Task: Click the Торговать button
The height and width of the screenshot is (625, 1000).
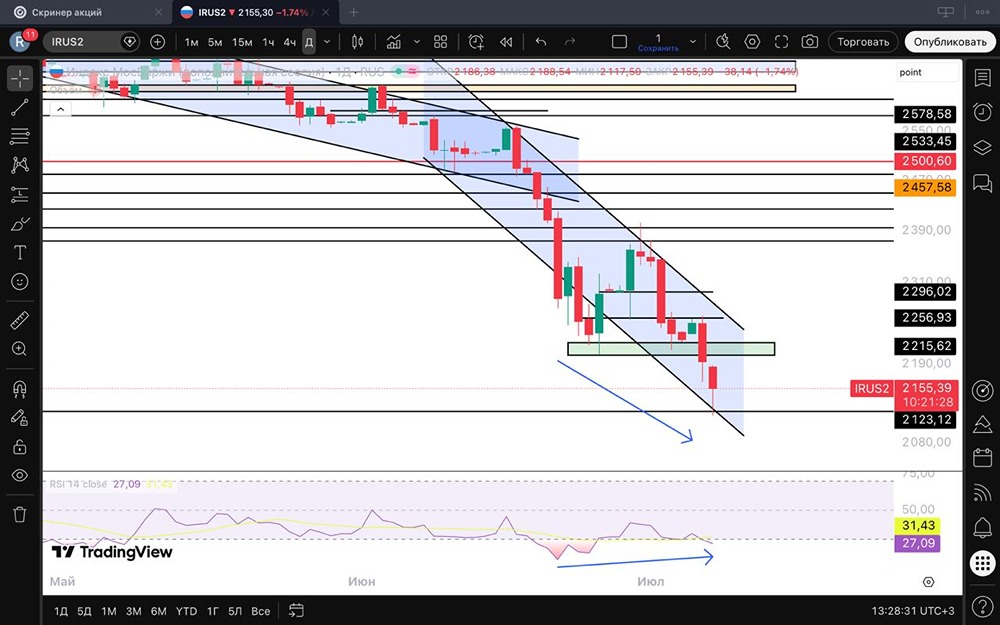Action: [x=863, y=42]
